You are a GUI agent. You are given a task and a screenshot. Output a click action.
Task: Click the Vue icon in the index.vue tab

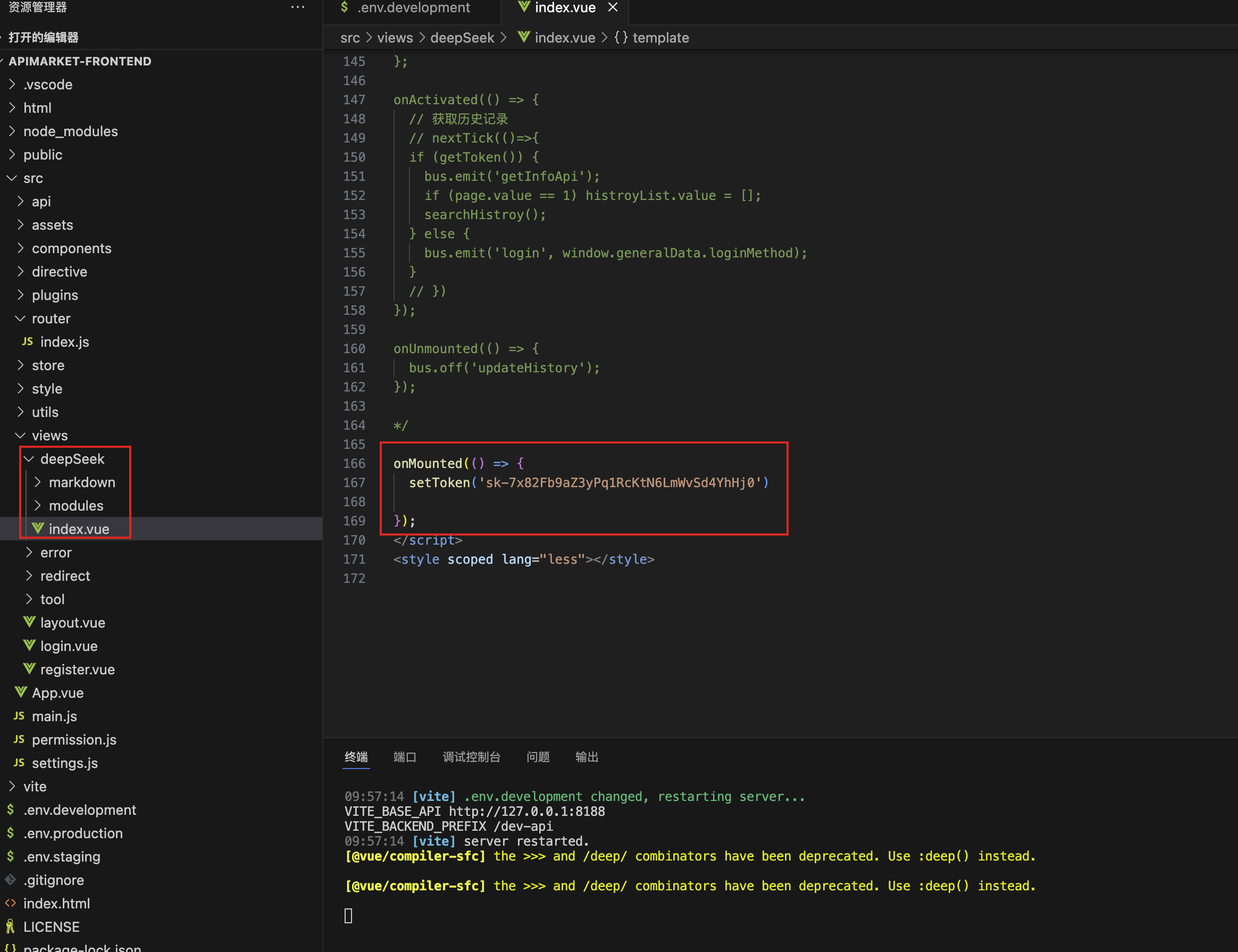coord(523,7)
